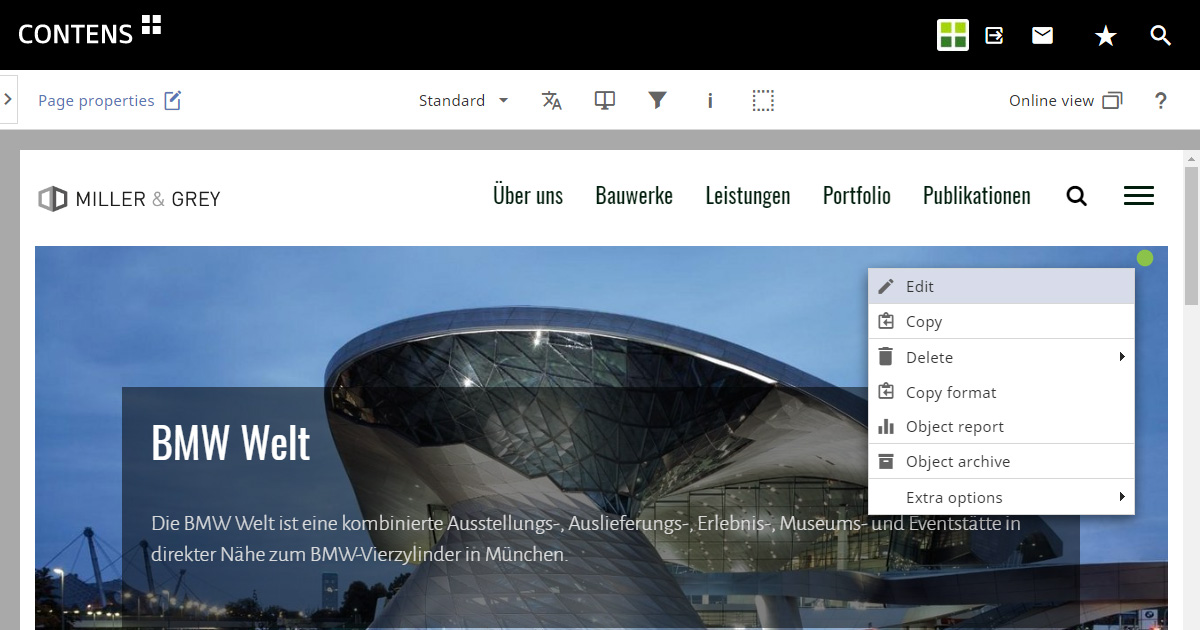
Task: Select Edit in context menu
Action: click(x=1001, y=286)
